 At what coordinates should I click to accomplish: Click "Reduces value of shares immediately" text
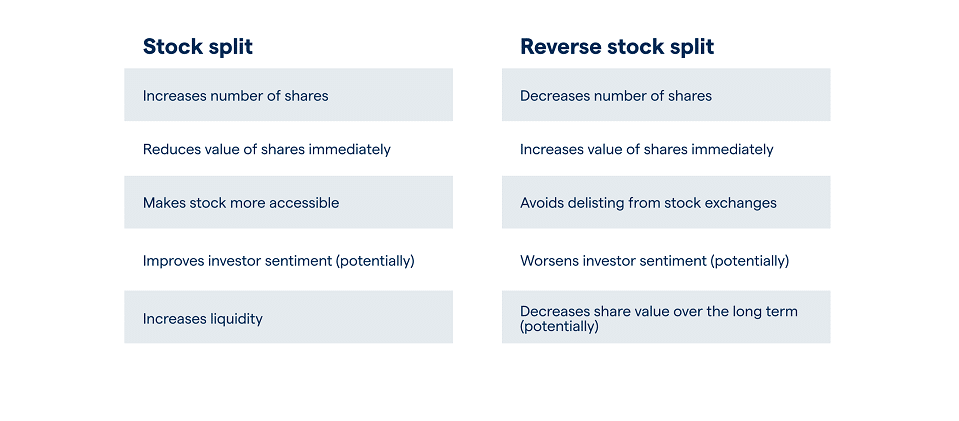click(266, 149)
